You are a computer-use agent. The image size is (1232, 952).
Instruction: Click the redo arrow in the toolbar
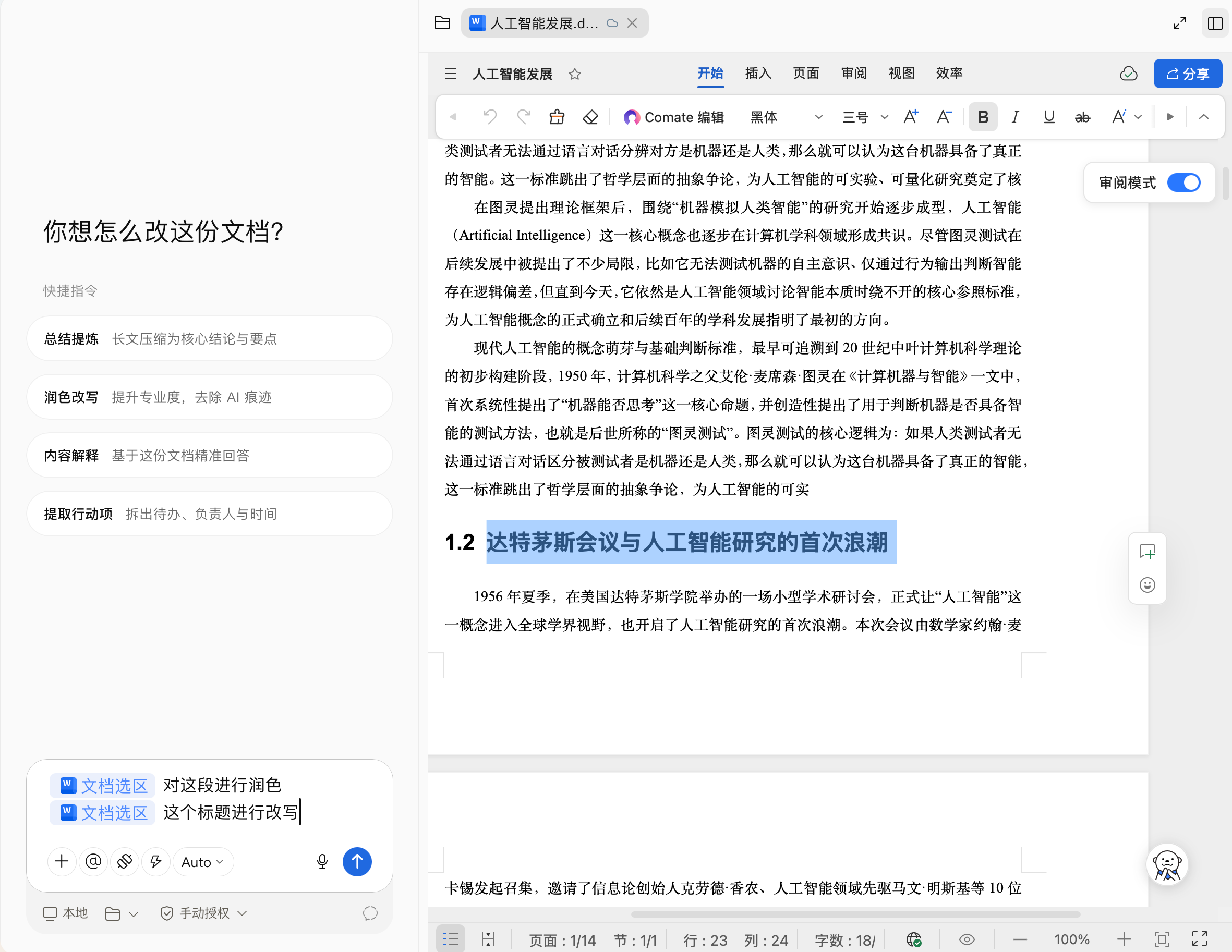(524, 117)
